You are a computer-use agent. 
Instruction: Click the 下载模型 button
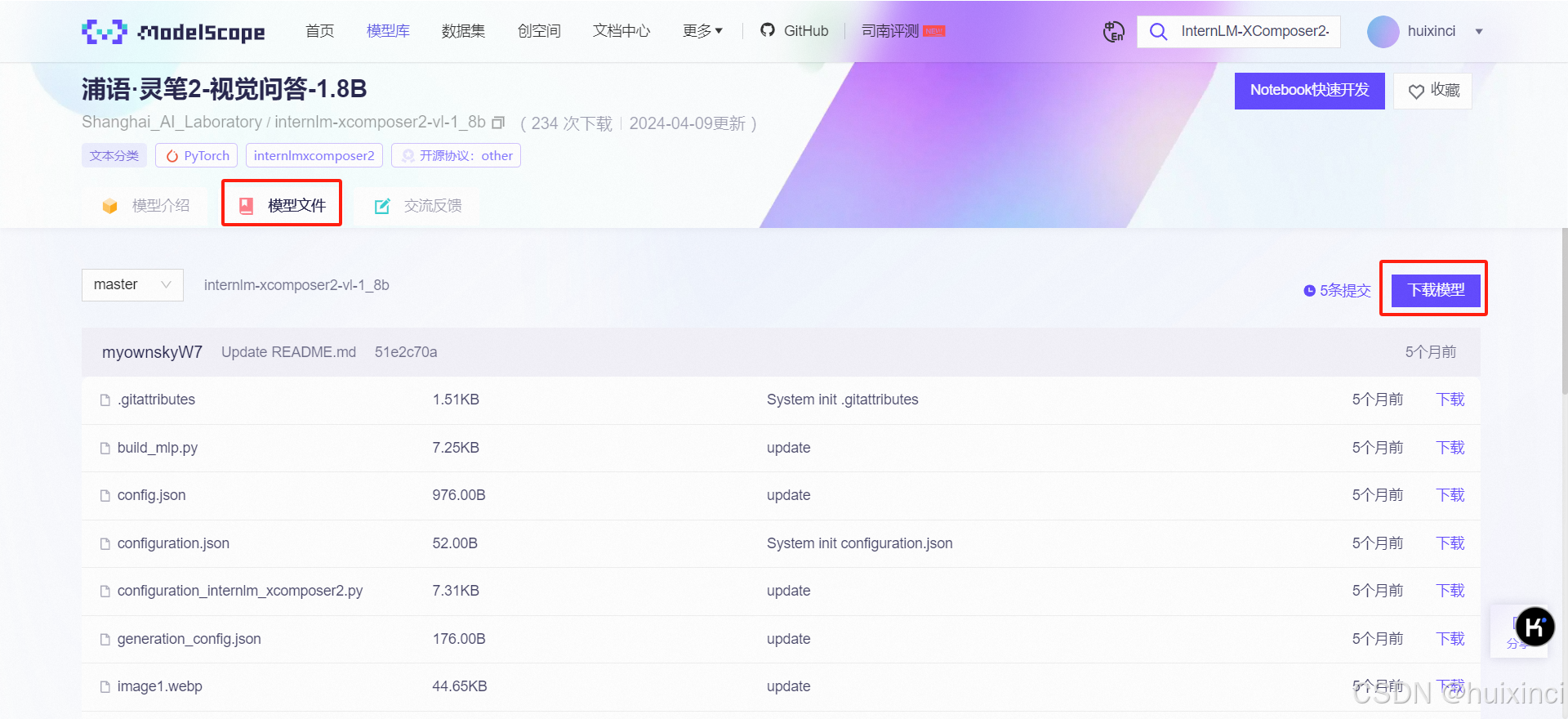click(x=1436, y=290)
